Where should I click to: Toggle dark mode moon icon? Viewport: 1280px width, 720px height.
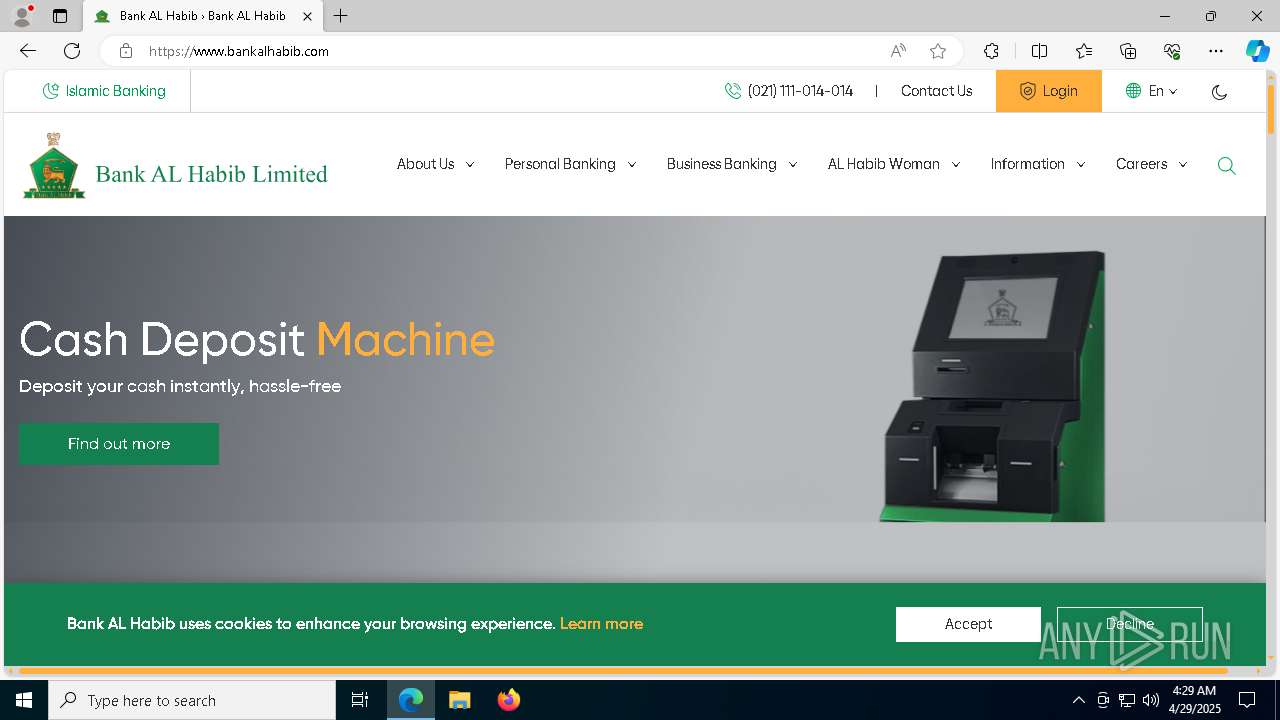pos(1219,92)
